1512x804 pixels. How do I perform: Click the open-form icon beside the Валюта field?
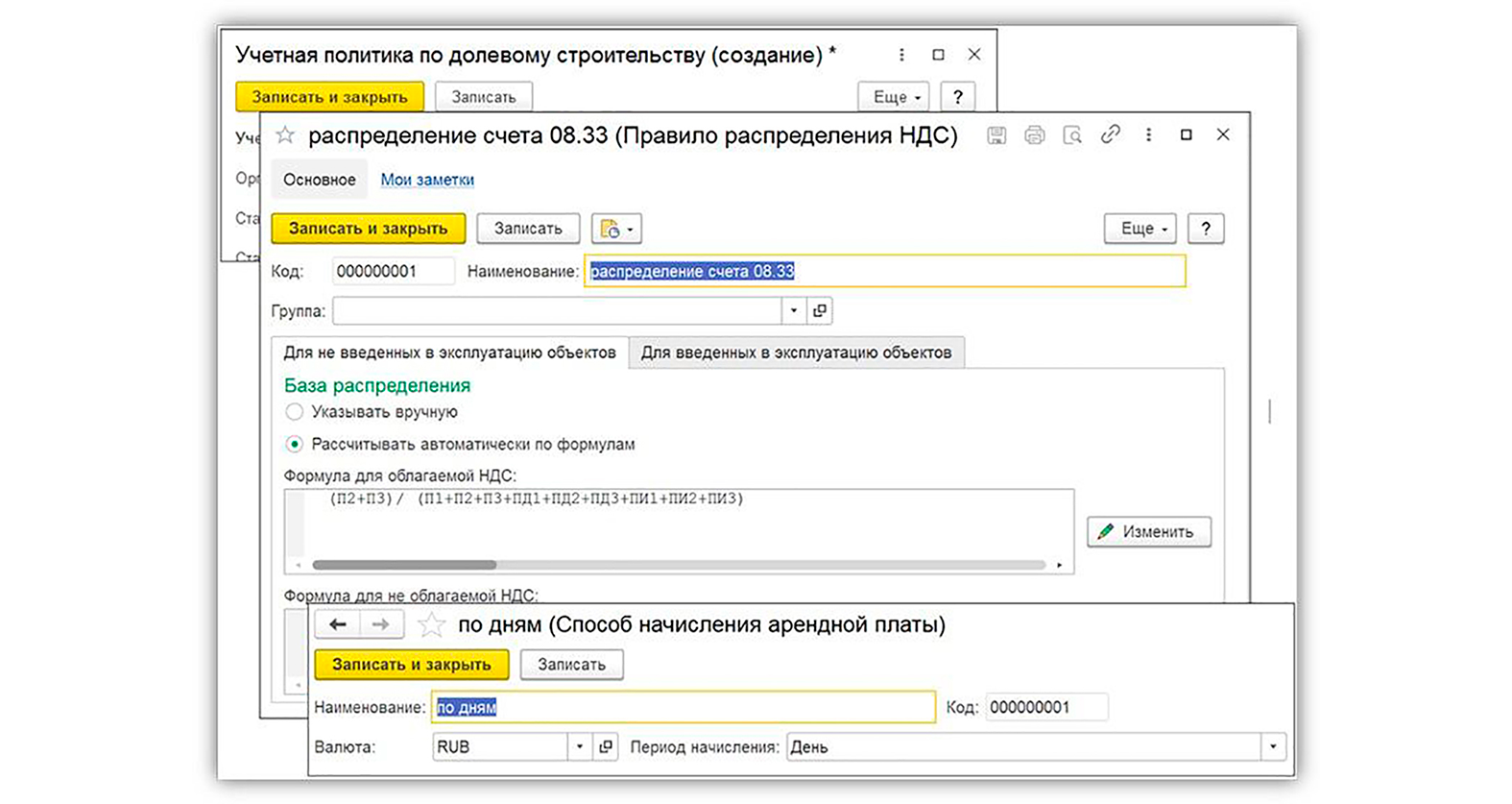point(606,746)
